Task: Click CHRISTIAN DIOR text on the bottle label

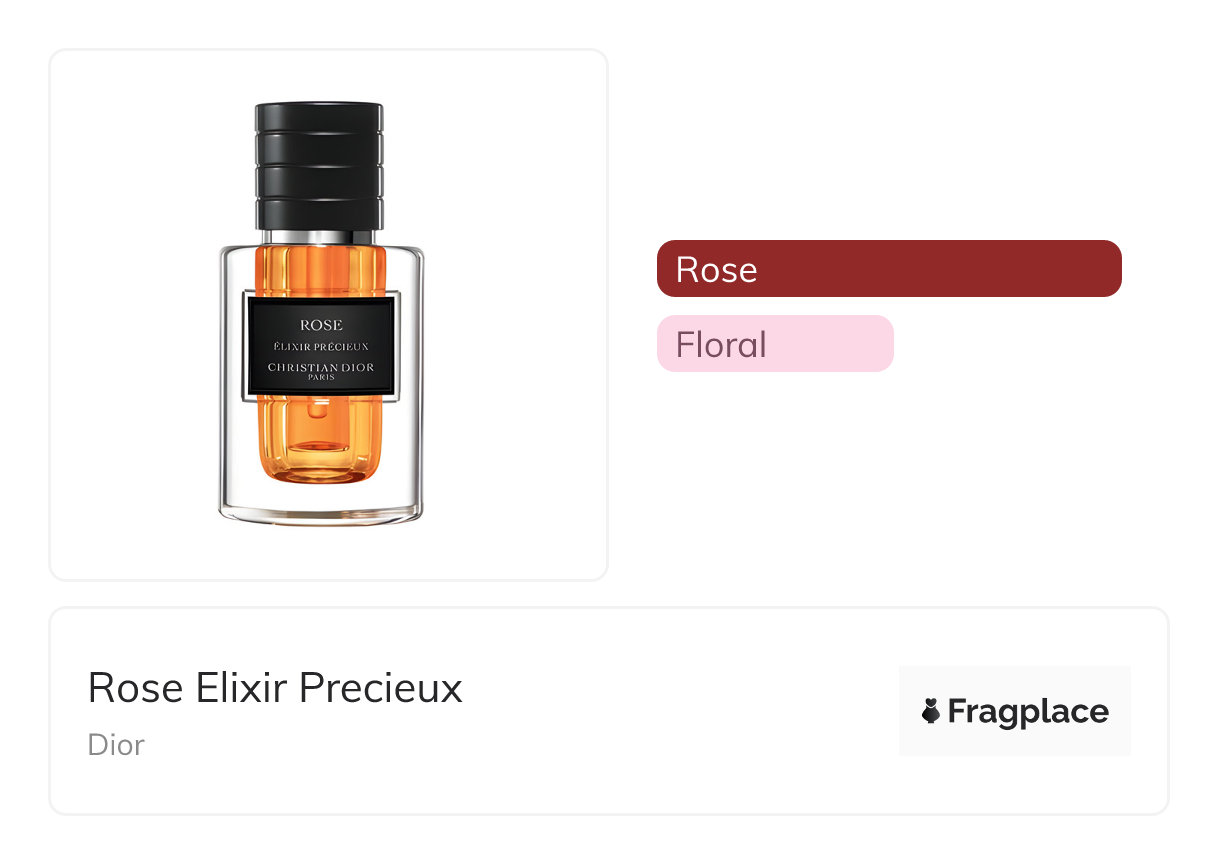Action: (x=321, y=368)
